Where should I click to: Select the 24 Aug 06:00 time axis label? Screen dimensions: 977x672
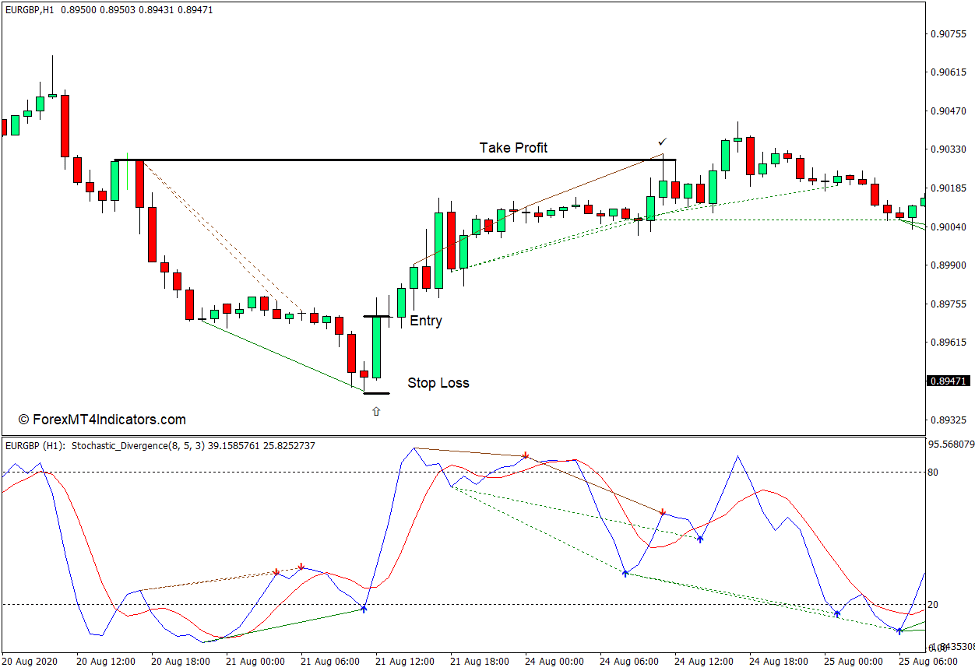click(628, 660)
